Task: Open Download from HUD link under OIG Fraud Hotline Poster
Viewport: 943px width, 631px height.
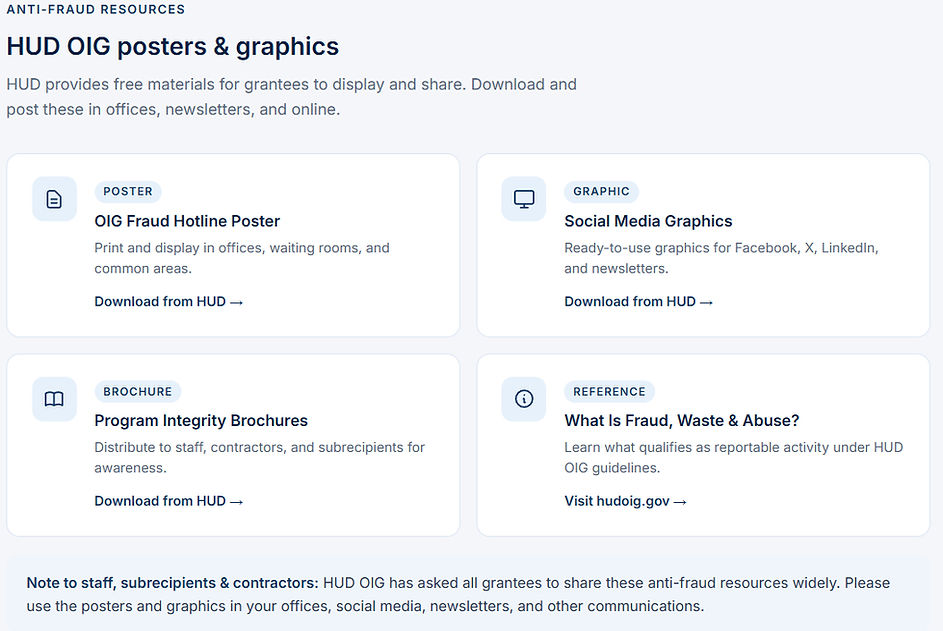Action: (x=168, y=301)
